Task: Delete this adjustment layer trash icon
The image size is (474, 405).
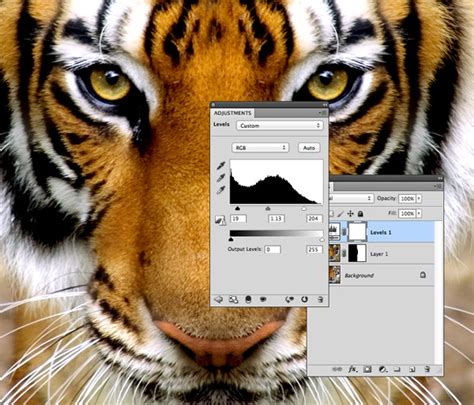Action: coord(320,300)
